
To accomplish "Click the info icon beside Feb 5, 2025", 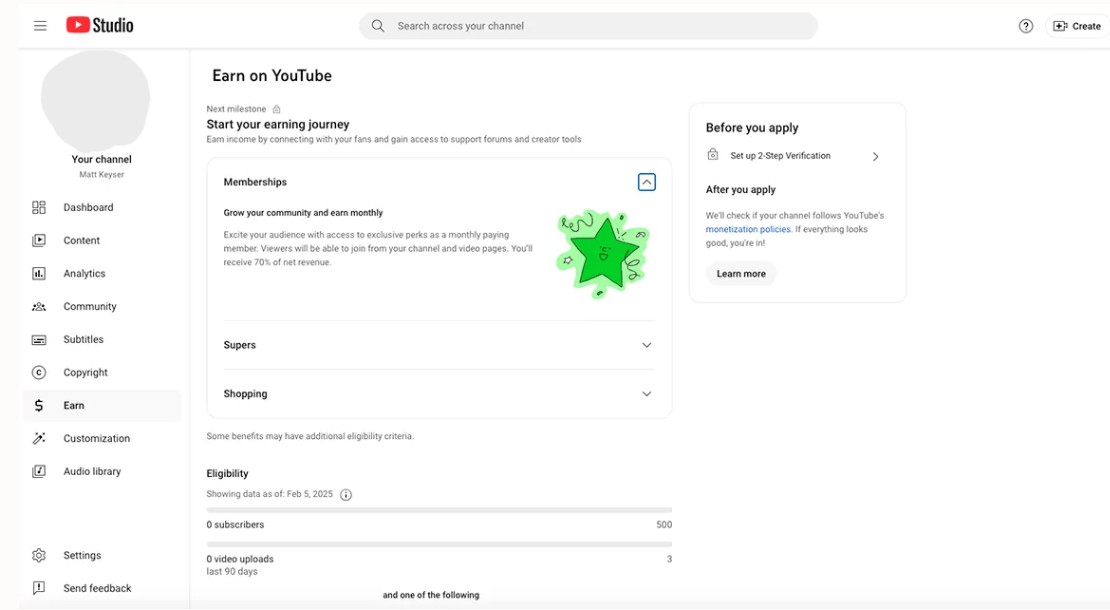I will 346,495.
